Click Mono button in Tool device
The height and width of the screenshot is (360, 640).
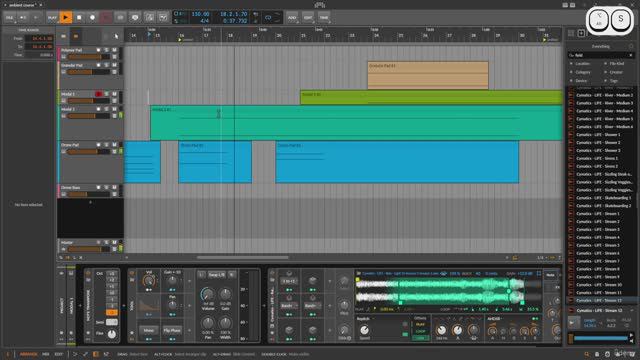(x=149, y=330)
